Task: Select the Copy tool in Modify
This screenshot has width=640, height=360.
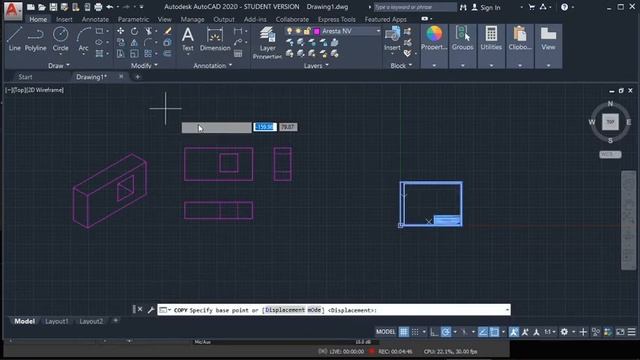Action: [120, 42]
